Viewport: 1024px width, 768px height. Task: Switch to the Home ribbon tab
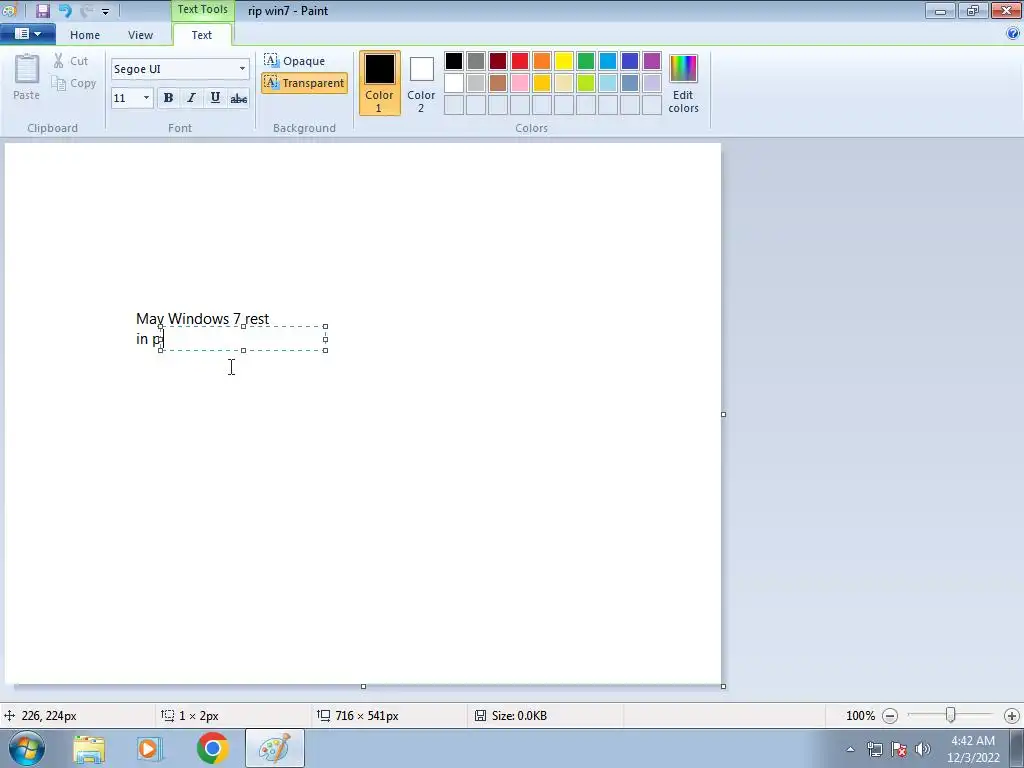point(85,35)
